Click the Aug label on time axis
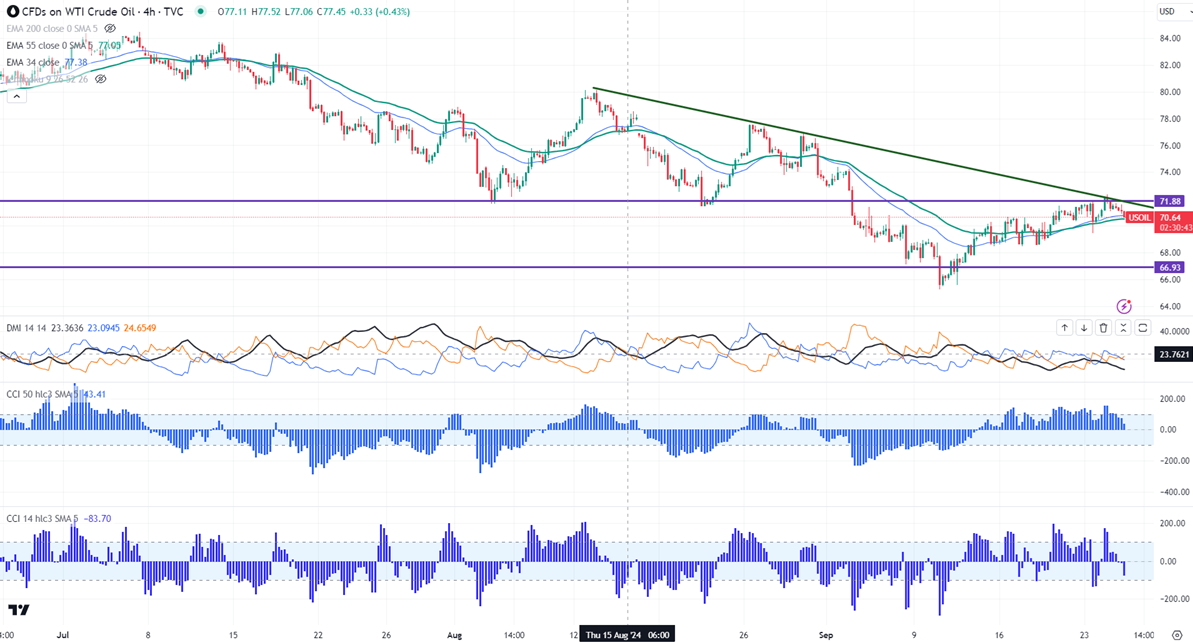 click(x=454, y=634)
